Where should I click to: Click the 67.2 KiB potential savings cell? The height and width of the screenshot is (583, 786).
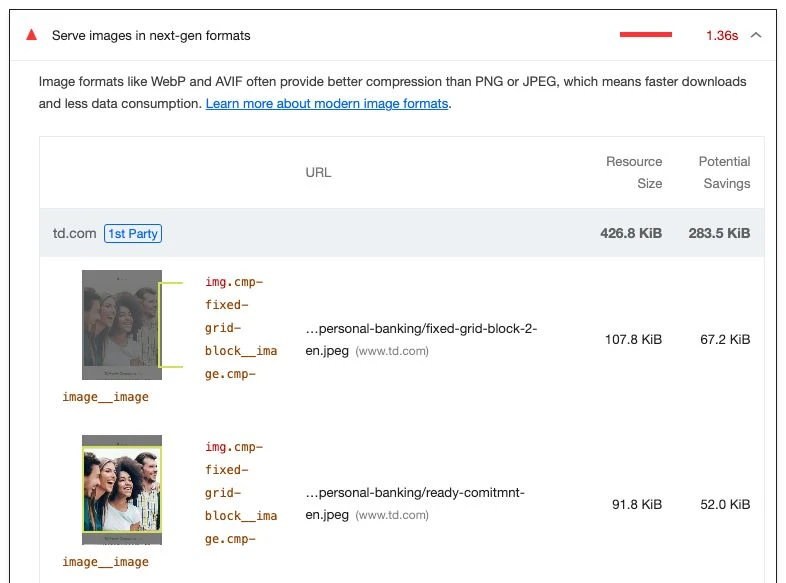tap(725, 339)
